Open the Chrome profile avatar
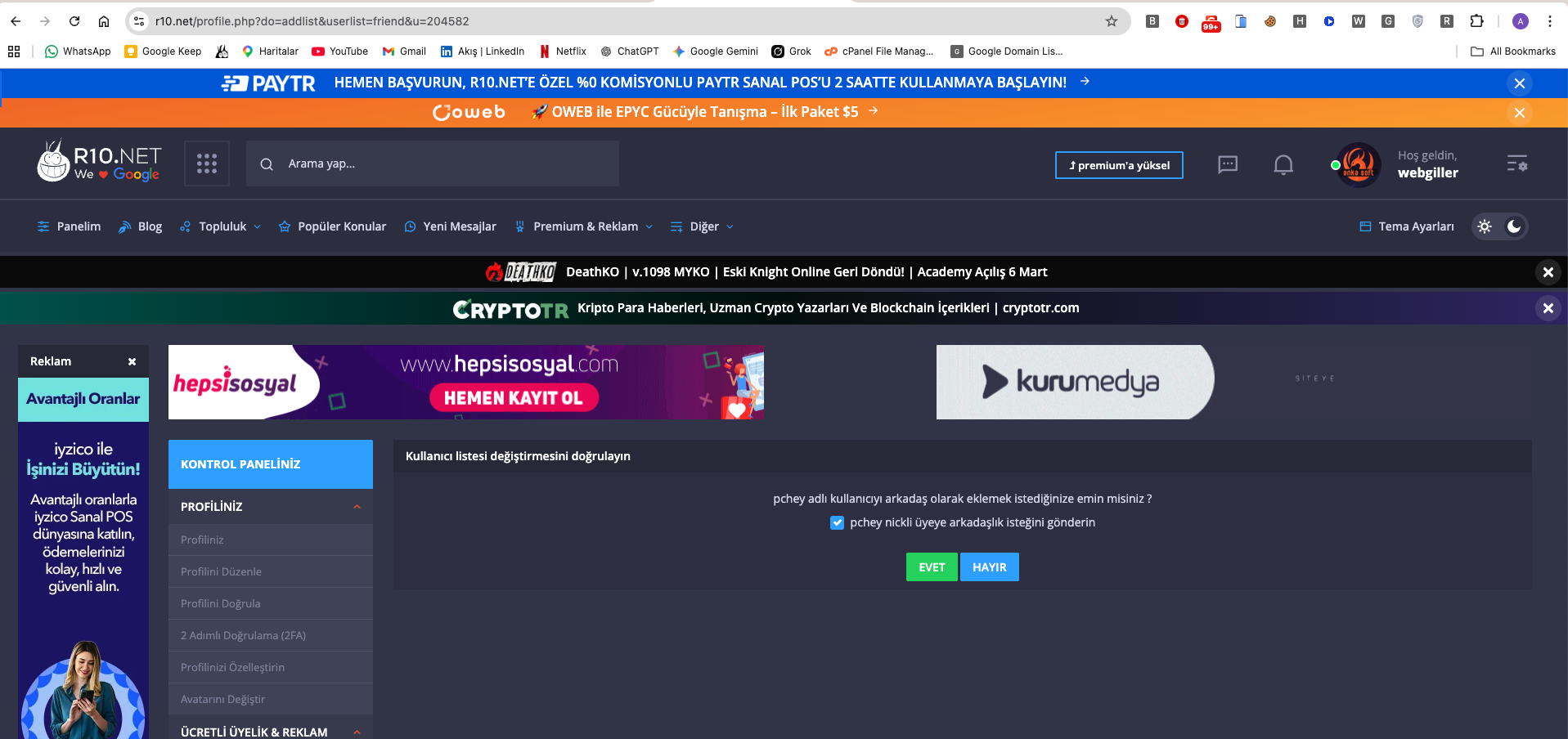Image resolution: width=1568 pixels, height=739 pixels. [1521, 21]
